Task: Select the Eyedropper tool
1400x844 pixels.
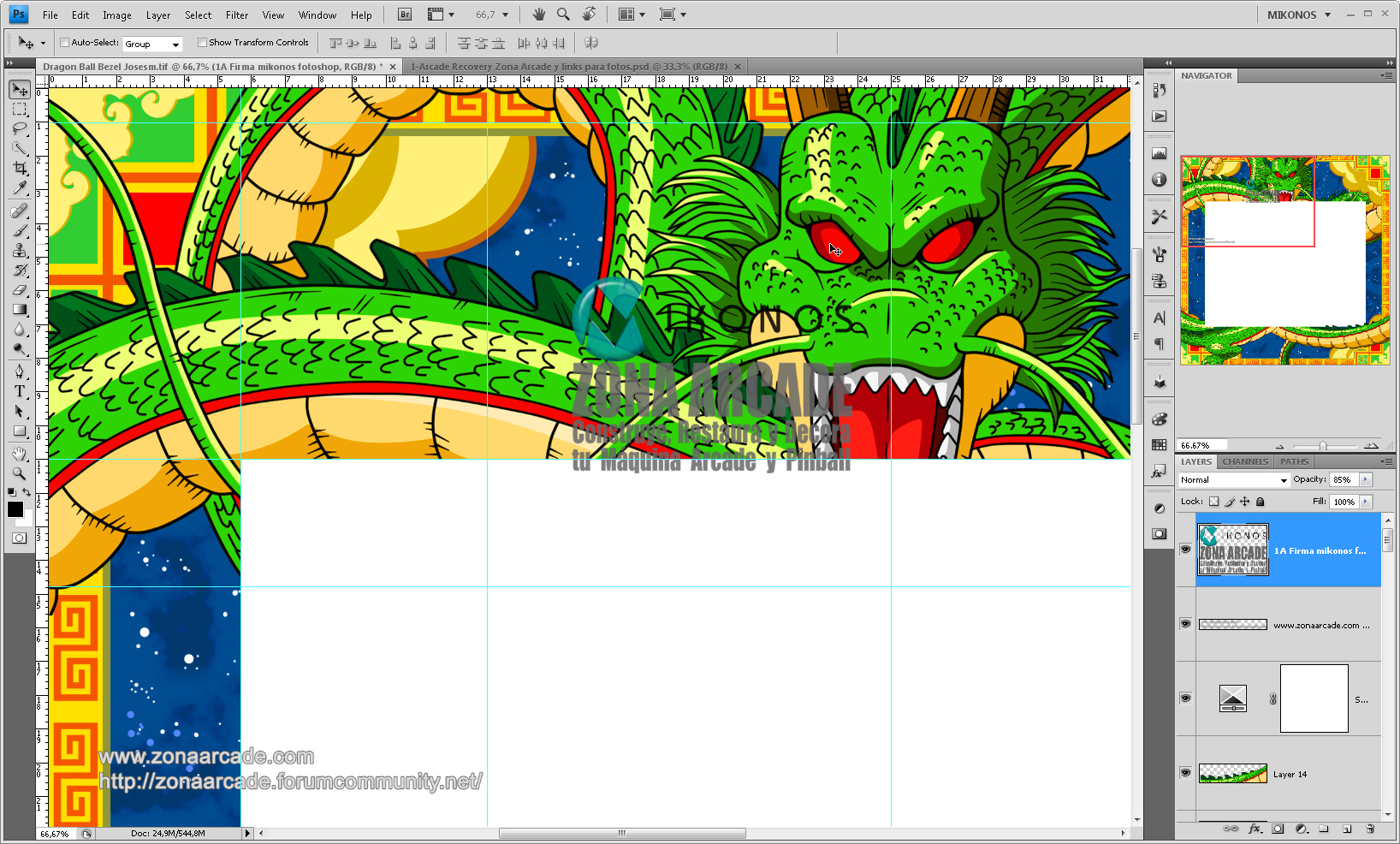Action: click(20, 187)
